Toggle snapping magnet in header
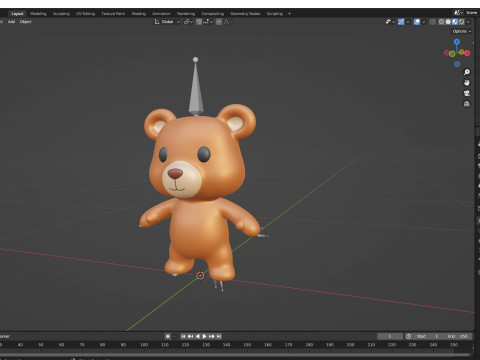The image size is (480, 360). [199, 22]
